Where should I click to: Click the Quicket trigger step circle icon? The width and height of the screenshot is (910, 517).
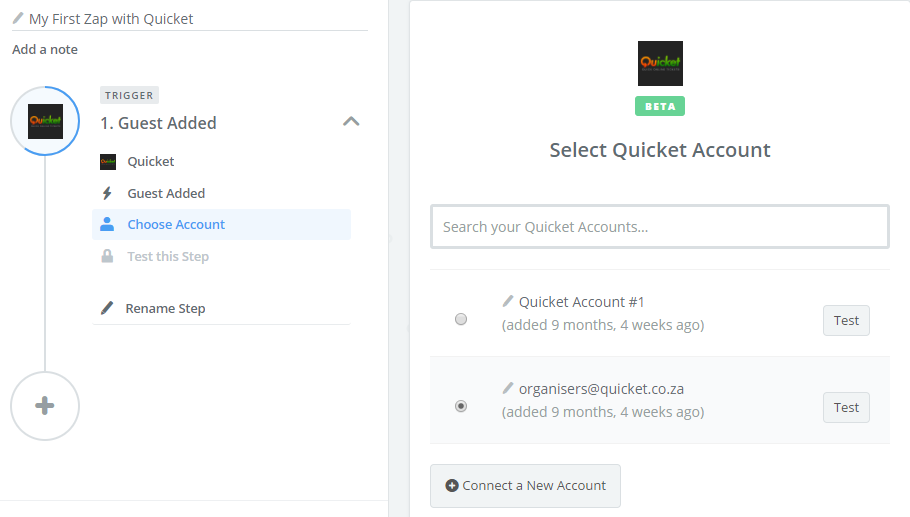(45, 121)
